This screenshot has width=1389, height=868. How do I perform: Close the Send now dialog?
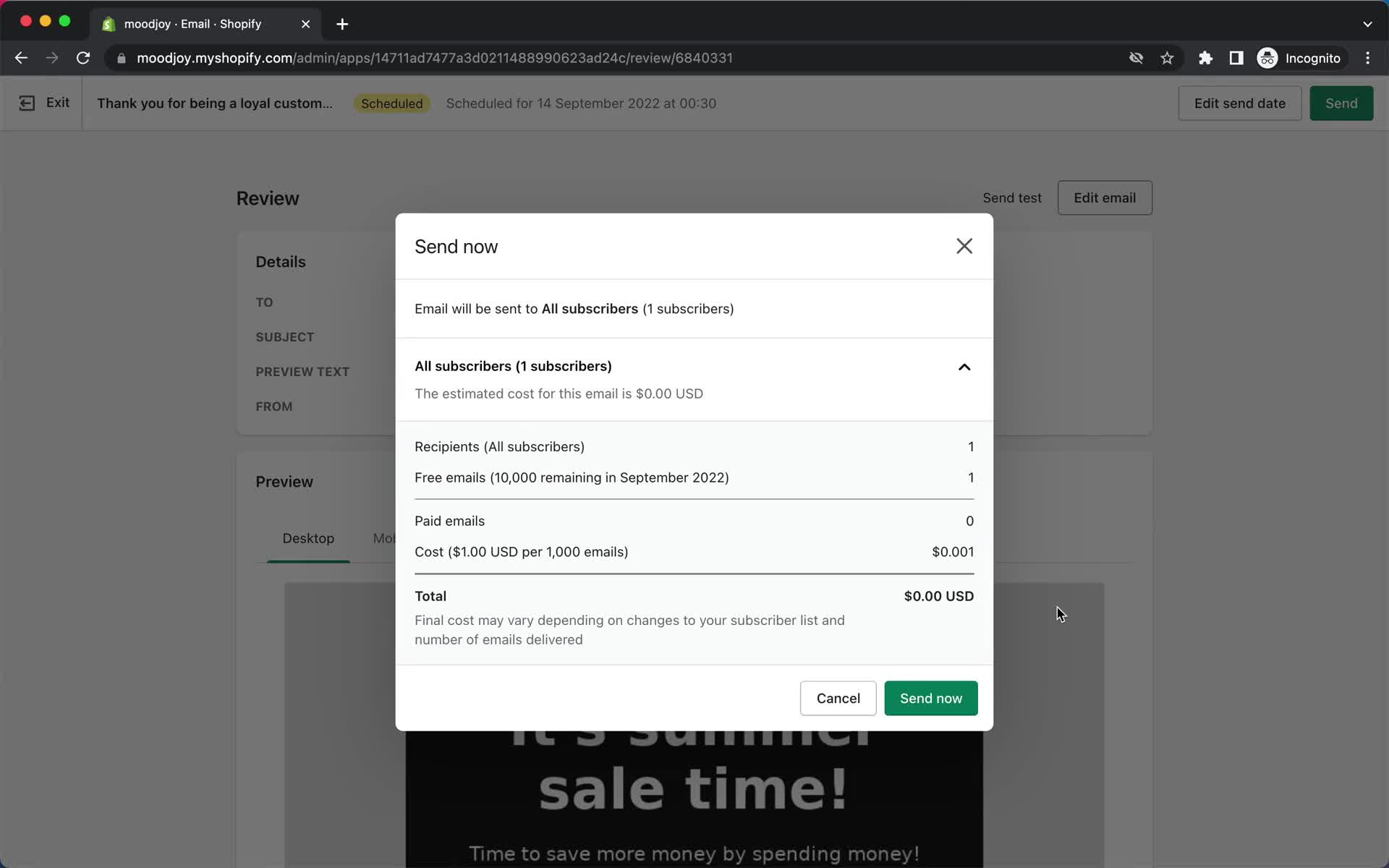click(963, 246)
